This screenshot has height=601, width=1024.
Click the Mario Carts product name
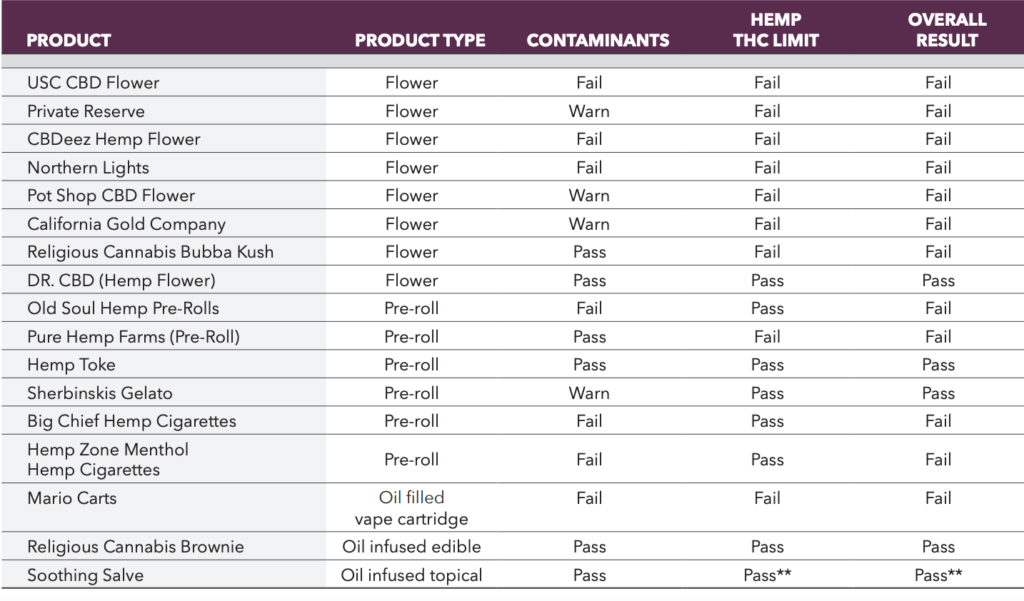pos(72,498)
